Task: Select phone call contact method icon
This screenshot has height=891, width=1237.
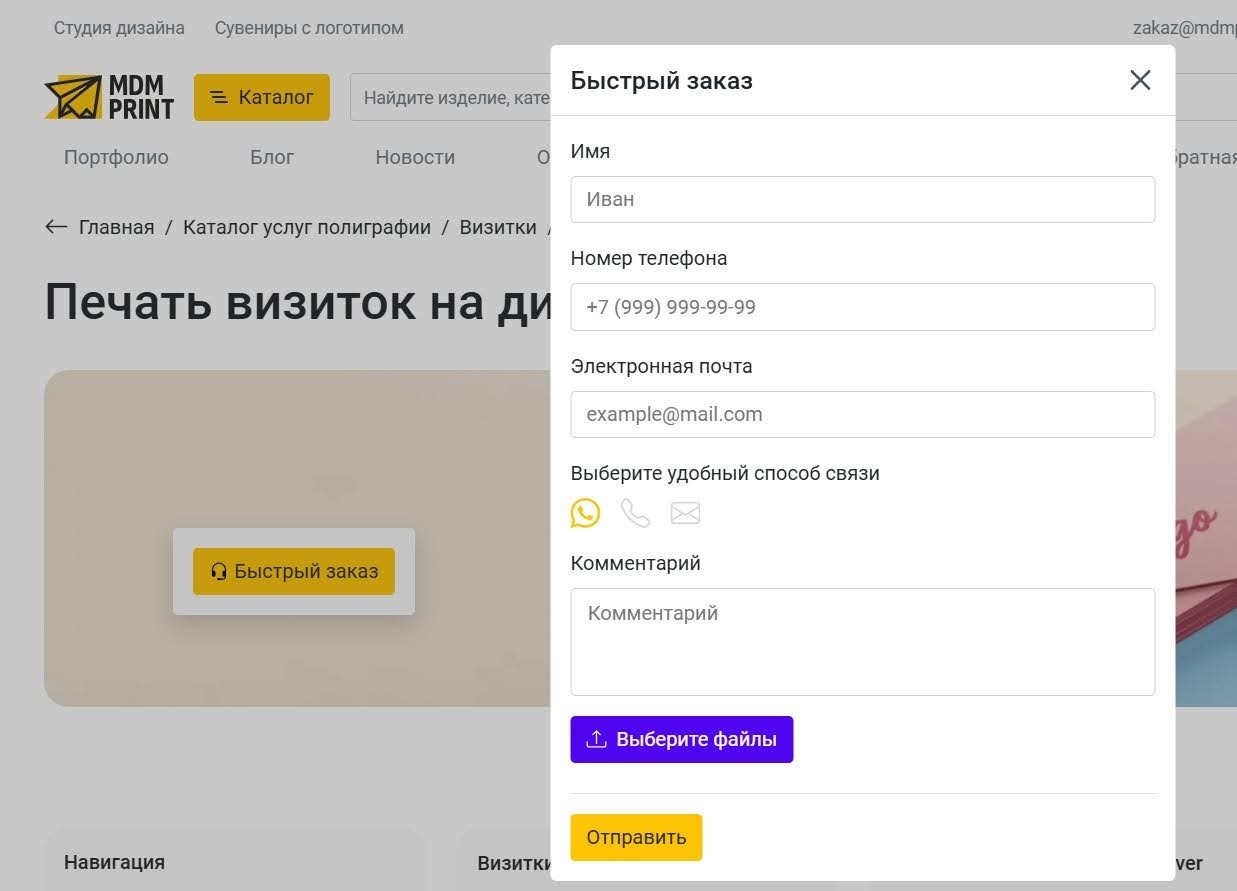Action: point(635,513)
